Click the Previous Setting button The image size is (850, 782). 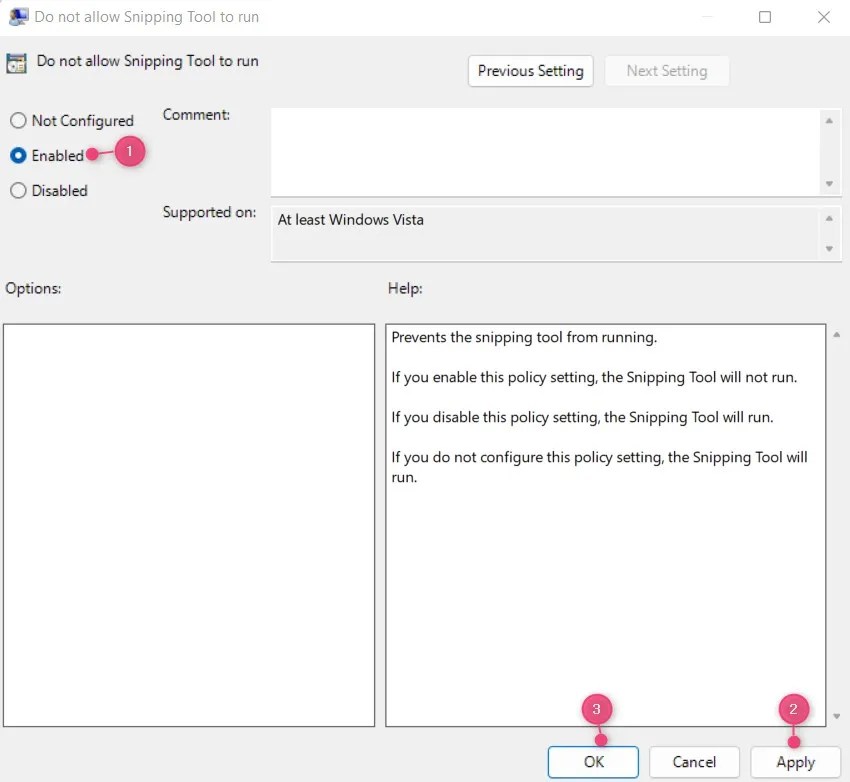530,71
